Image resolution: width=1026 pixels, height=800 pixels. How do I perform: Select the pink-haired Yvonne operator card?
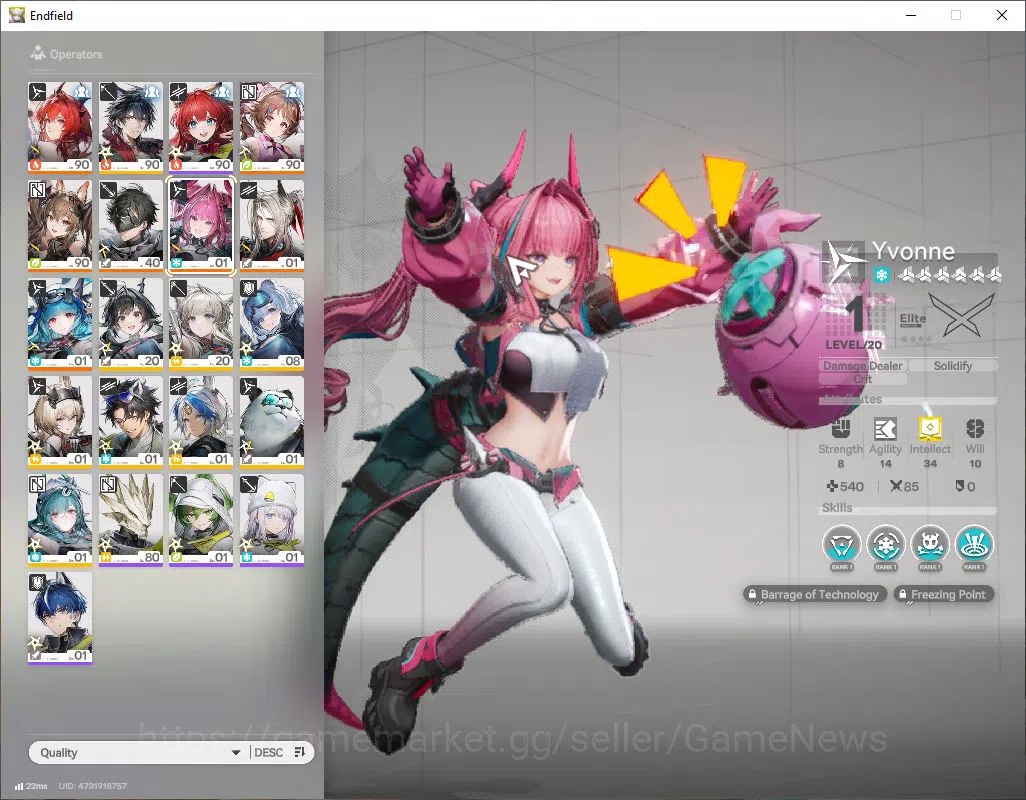(x=201, y=225)
